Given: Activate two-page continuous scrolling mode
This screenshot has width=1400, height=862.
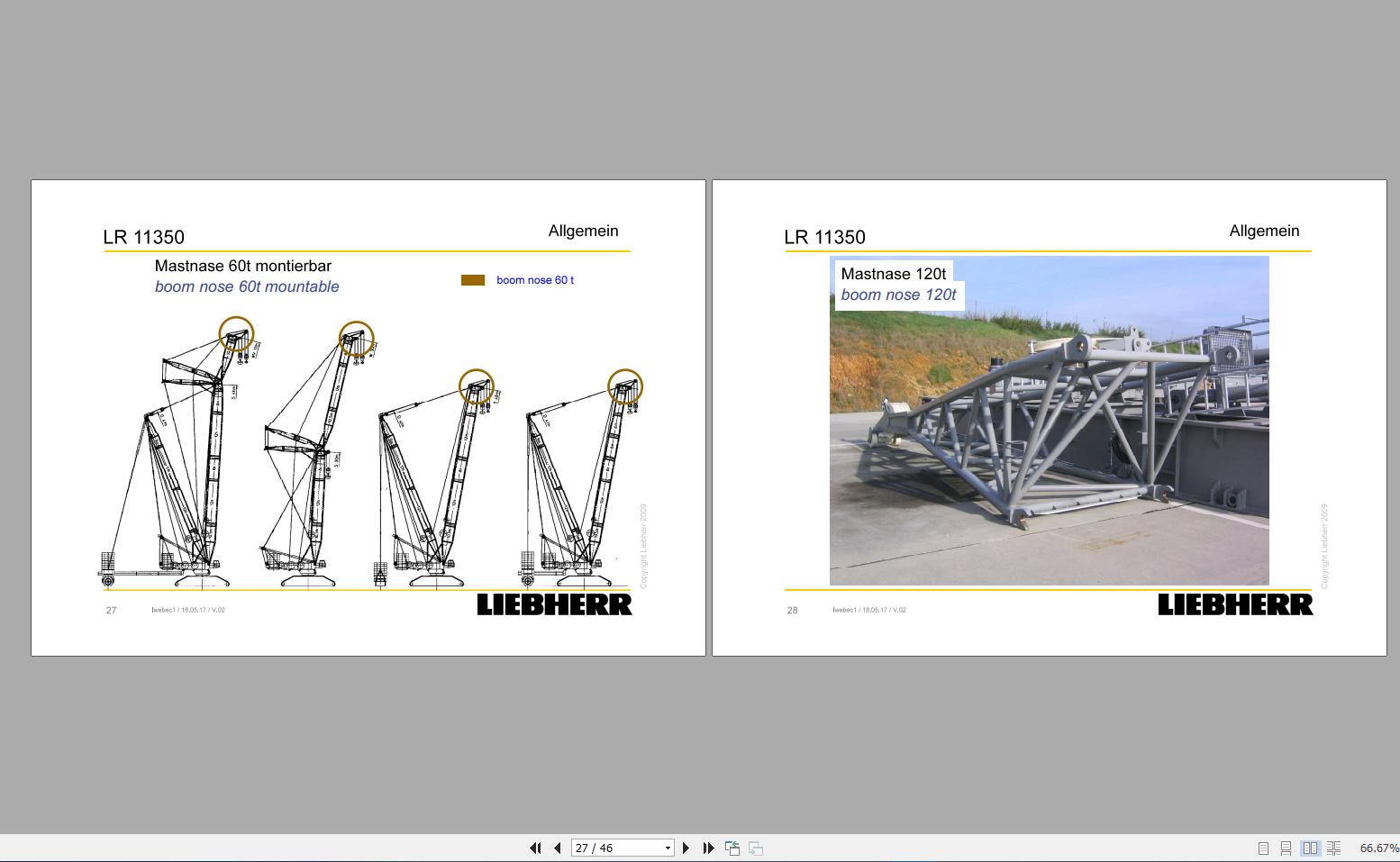Looking at the screenshot, I should tap(1333, 848).
